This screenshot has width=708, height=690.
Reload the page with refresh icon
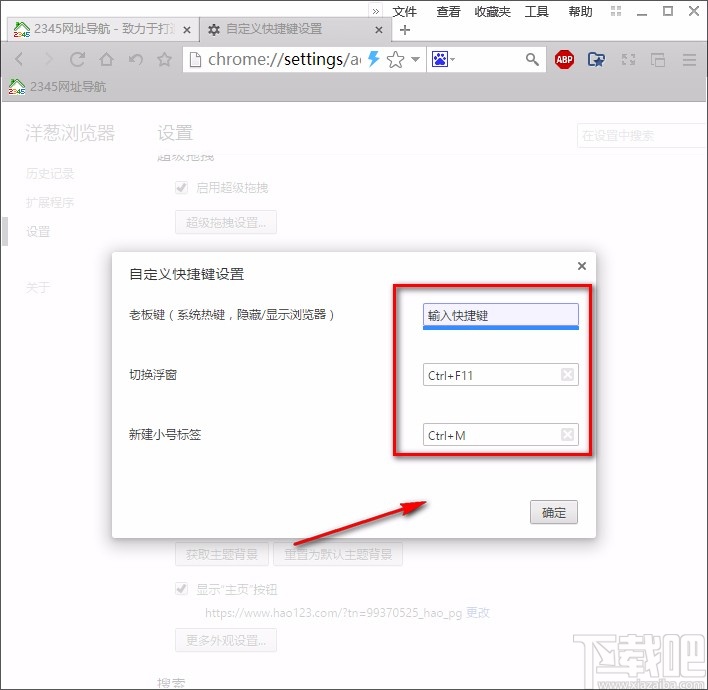[x=77, y=59]
